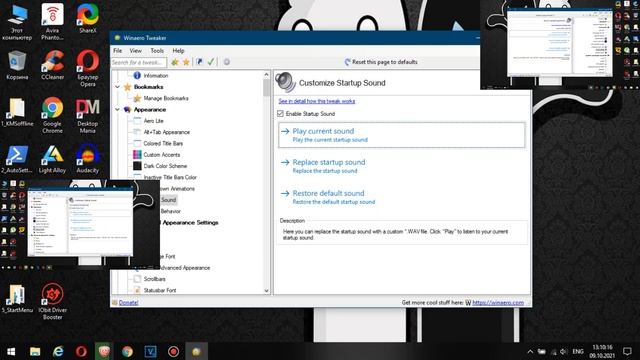
Task: Select Inactive Title Bars Color tree item
Action: [170, 177]
